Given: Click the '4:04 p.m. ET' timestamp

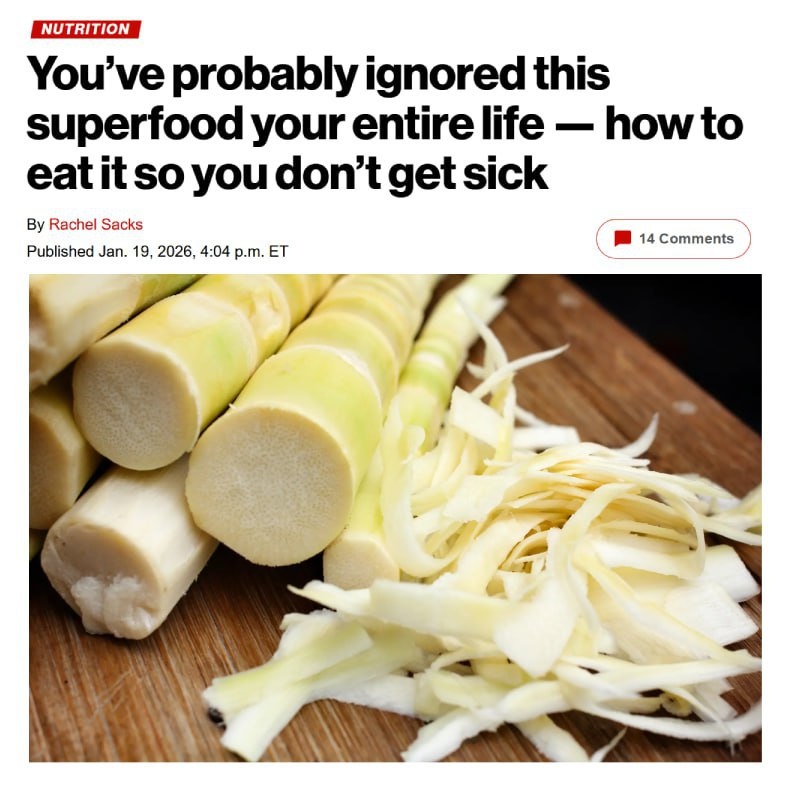Looking at the screenshot, I should point(244,251).
